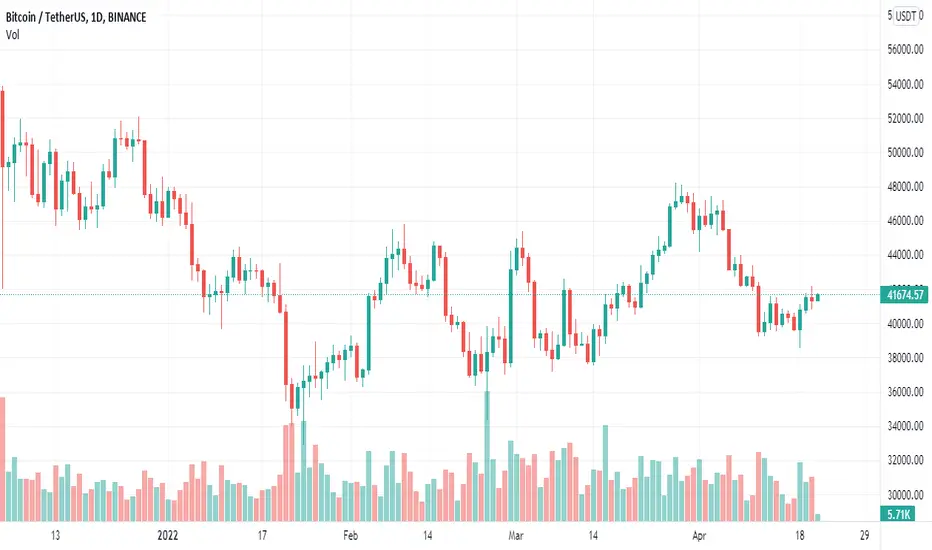Click the 30000.00 price scale label
The width and height of the screenshot is (932, 550).
[905, 495]
